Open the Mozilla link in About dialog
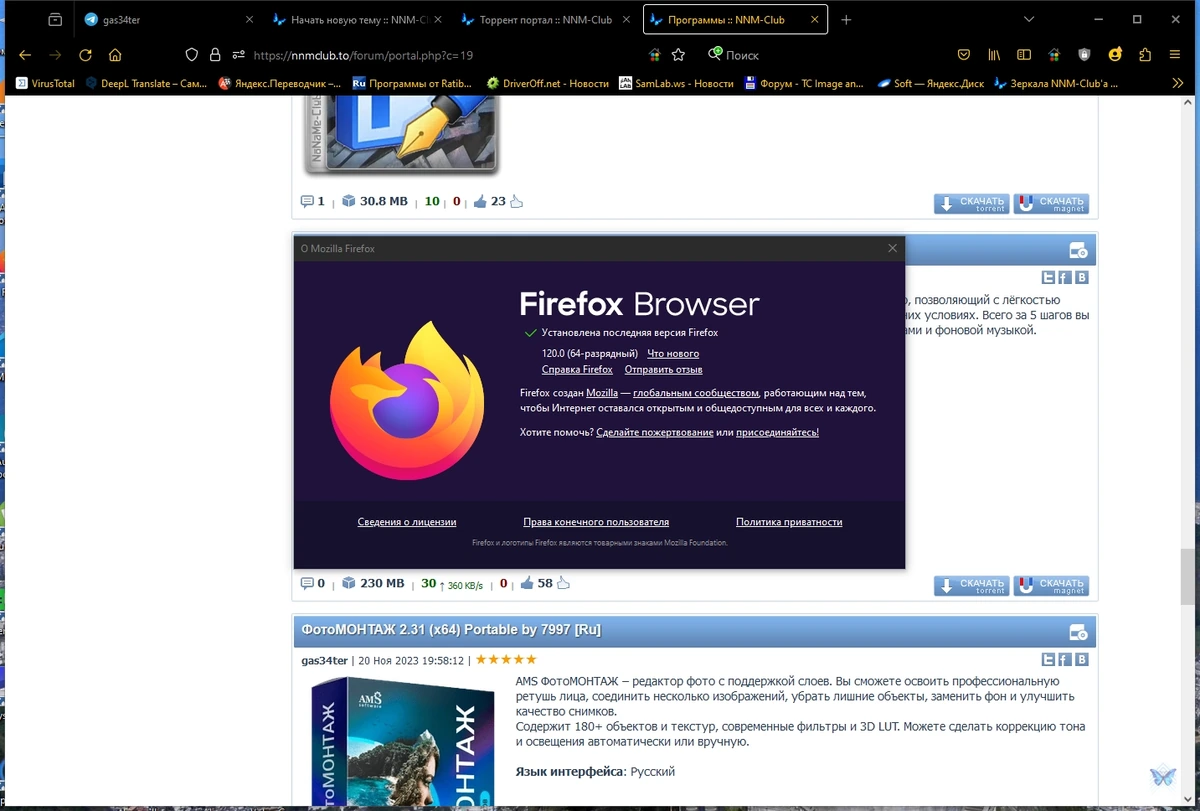The height and width of the screenshot is (811, 1200). click(602, 393)
